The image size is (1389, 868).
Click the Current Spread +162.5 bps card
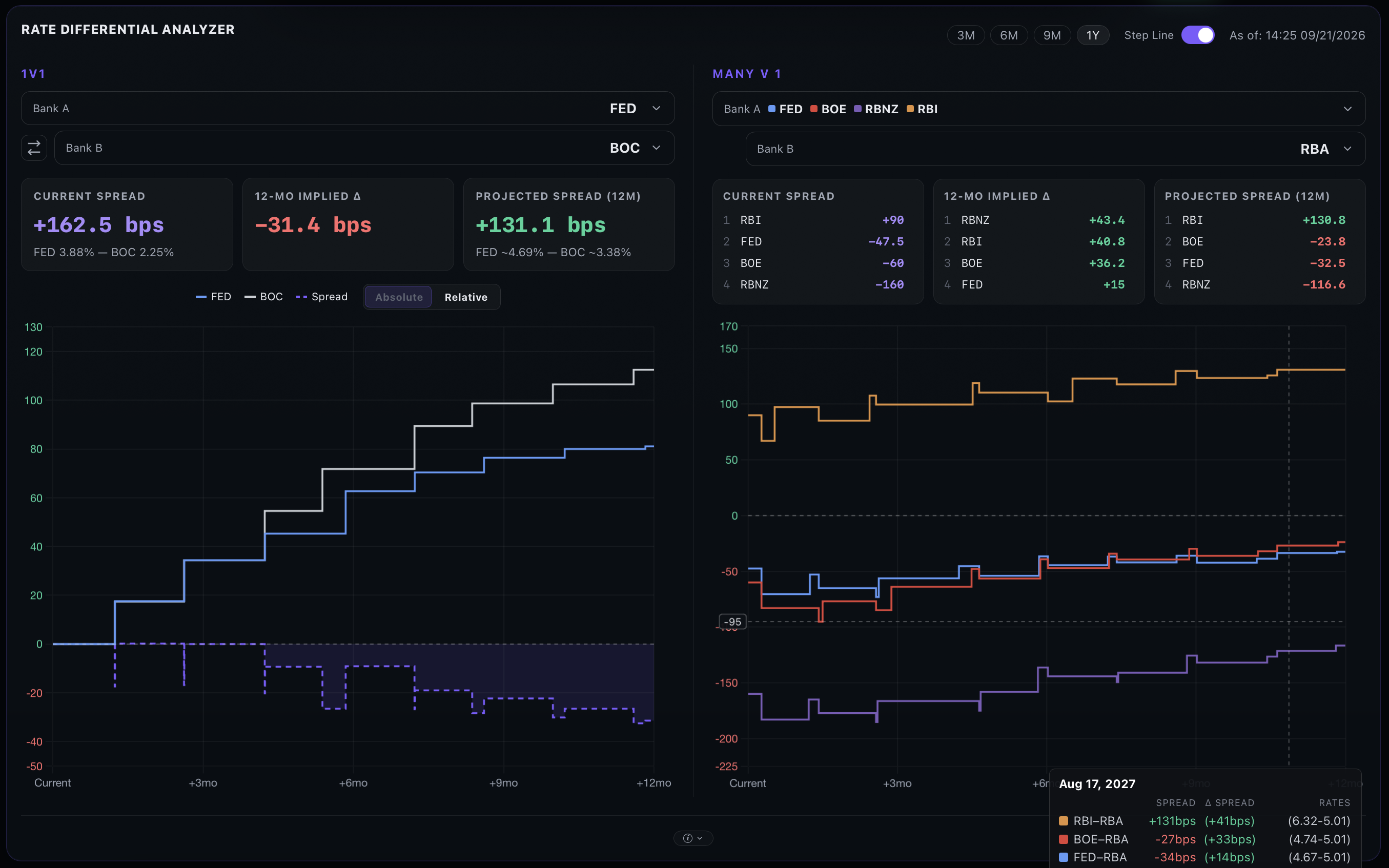pyautogui.click(x=127, y=224)
